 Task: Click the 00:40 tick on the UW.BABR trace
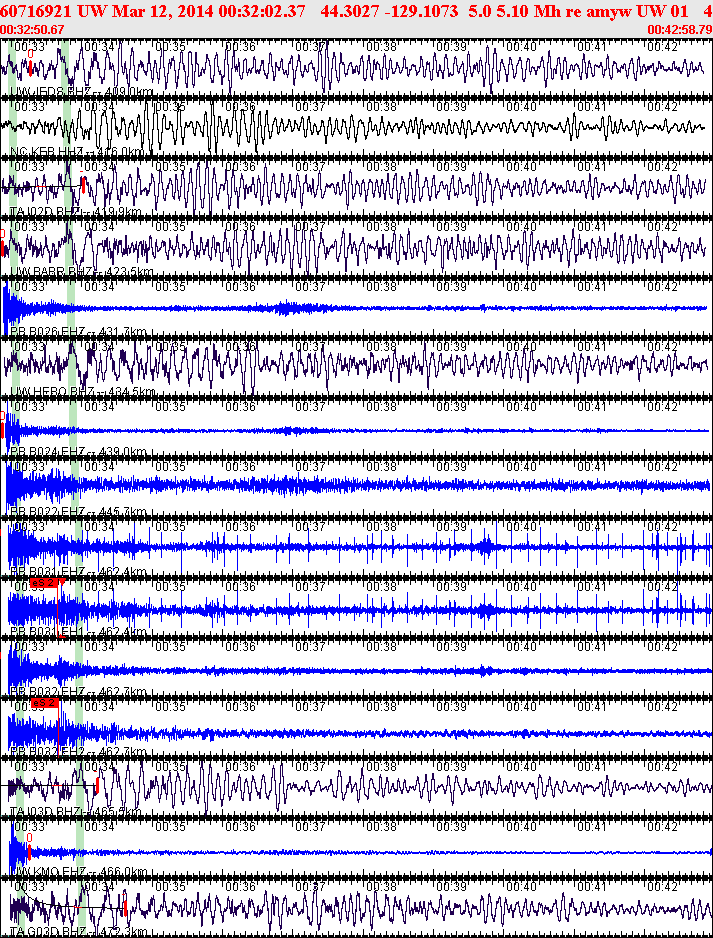[521, 227]
